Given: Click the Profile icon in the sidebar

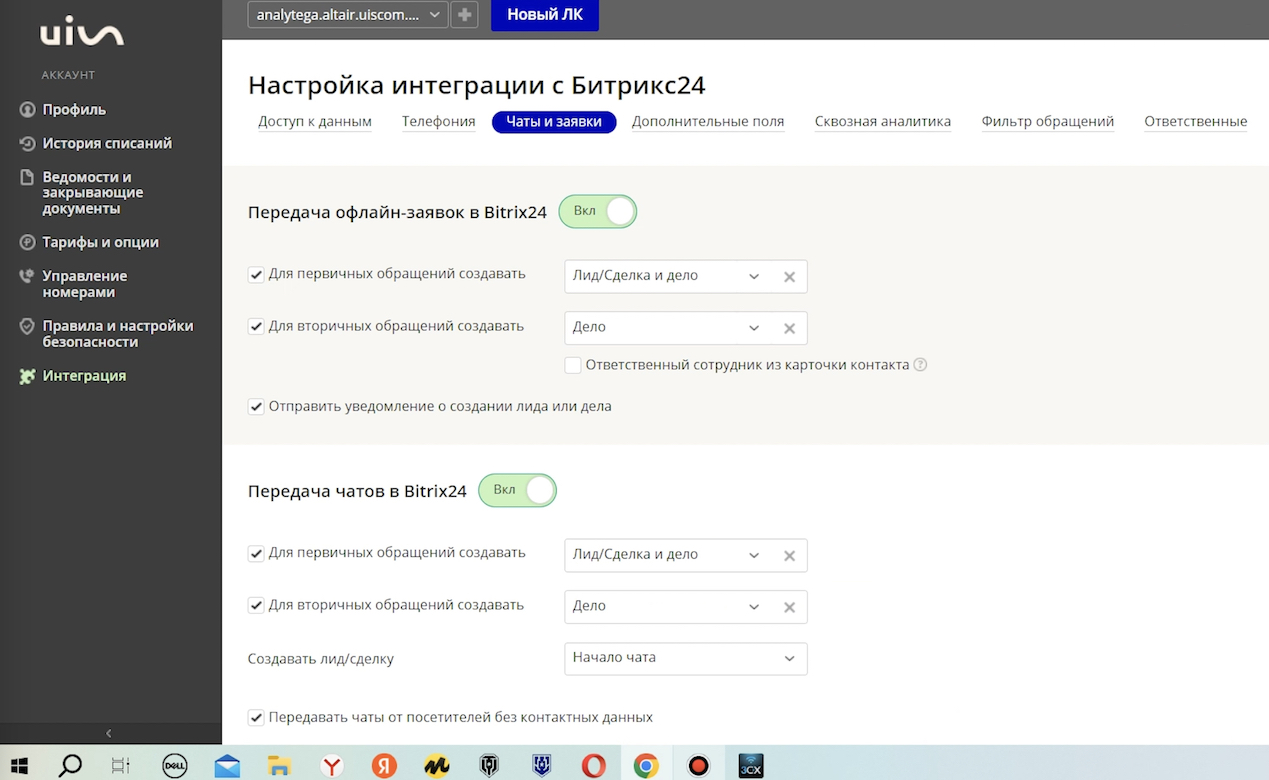Looking at the screenshot, I should (x=27, y=110).
